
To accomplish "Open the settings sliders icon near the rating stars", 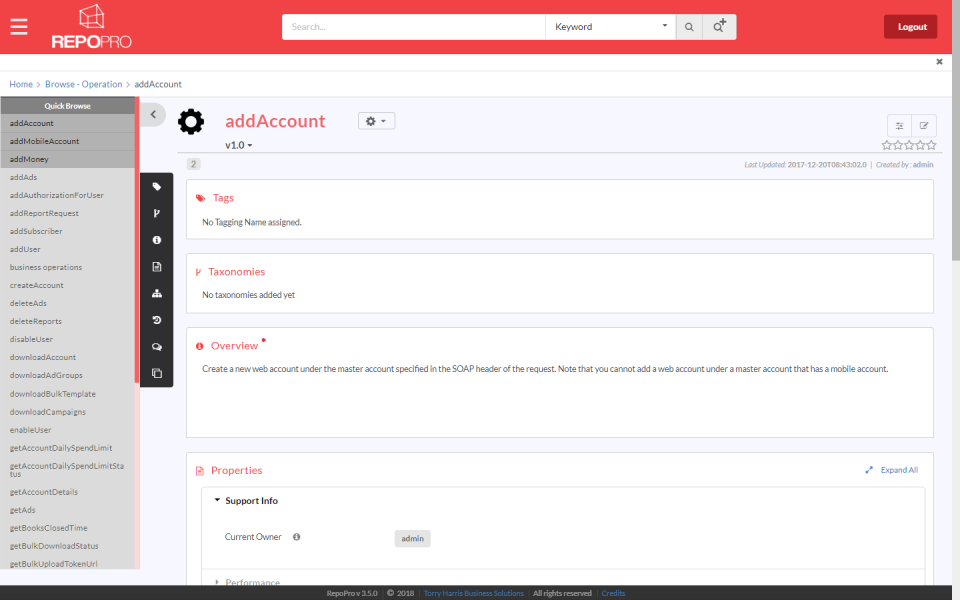I will pos(899,126).
